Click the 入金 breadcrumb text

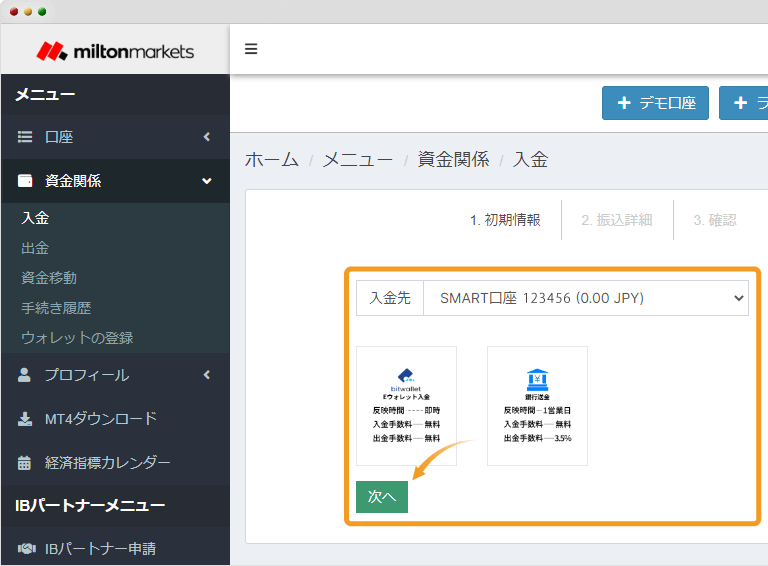tap(530, 160)
